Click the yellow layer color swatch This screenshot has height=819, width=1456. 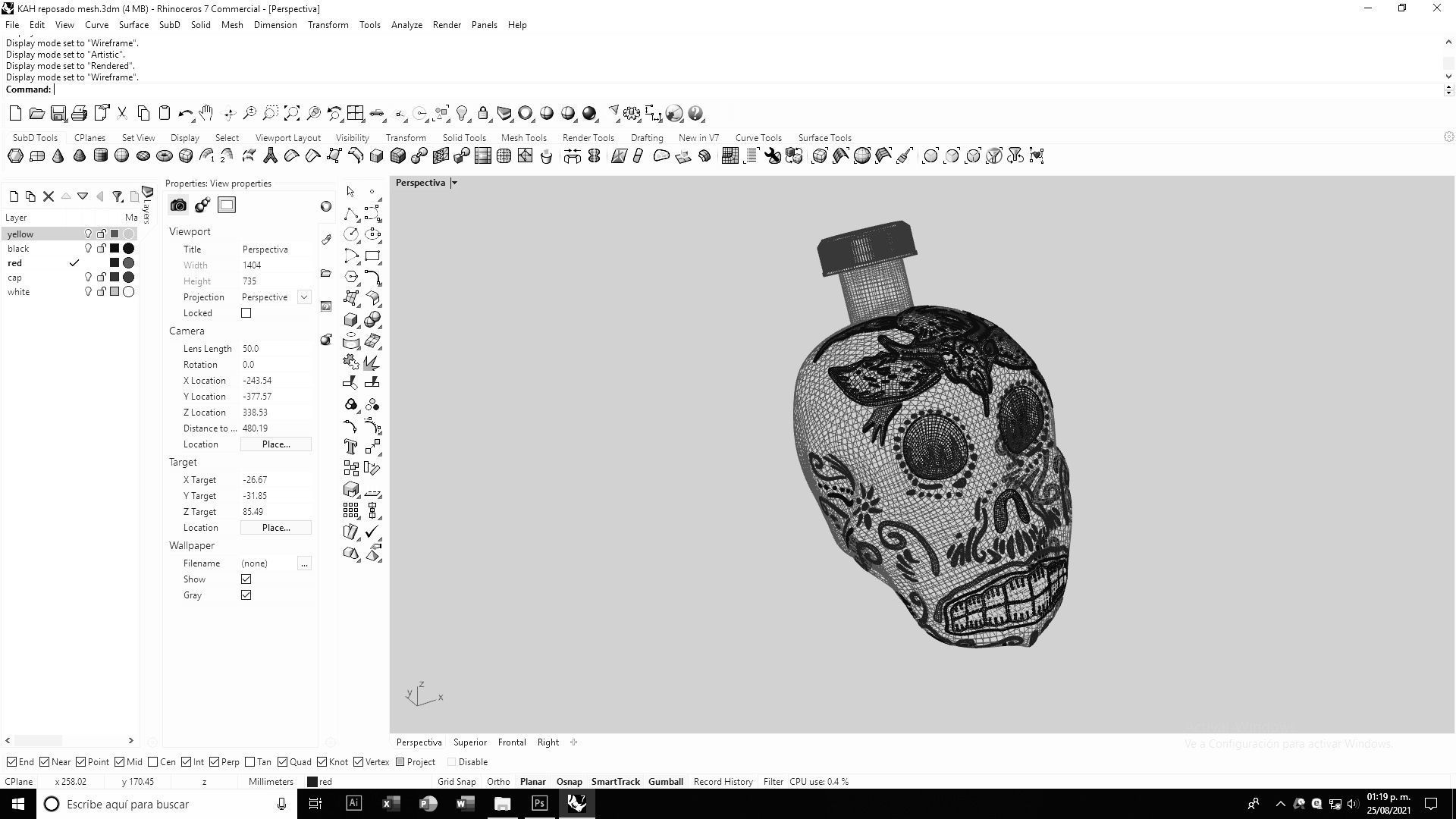pos(115,234)
